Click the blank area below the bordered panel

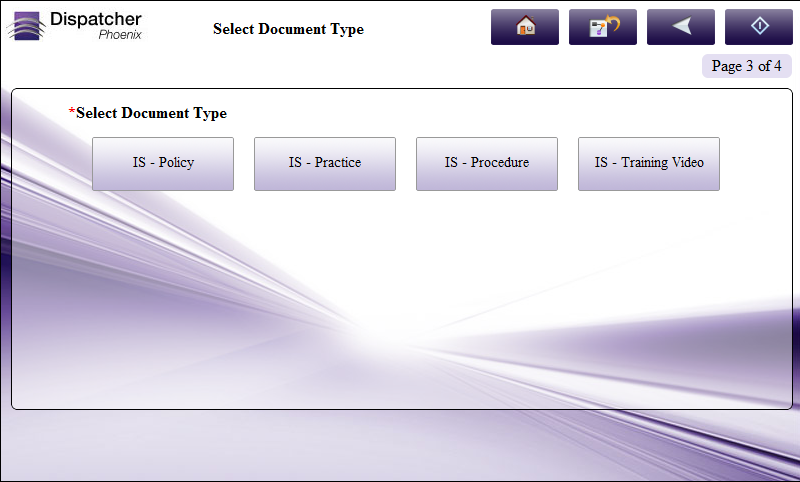coord(400,445)
